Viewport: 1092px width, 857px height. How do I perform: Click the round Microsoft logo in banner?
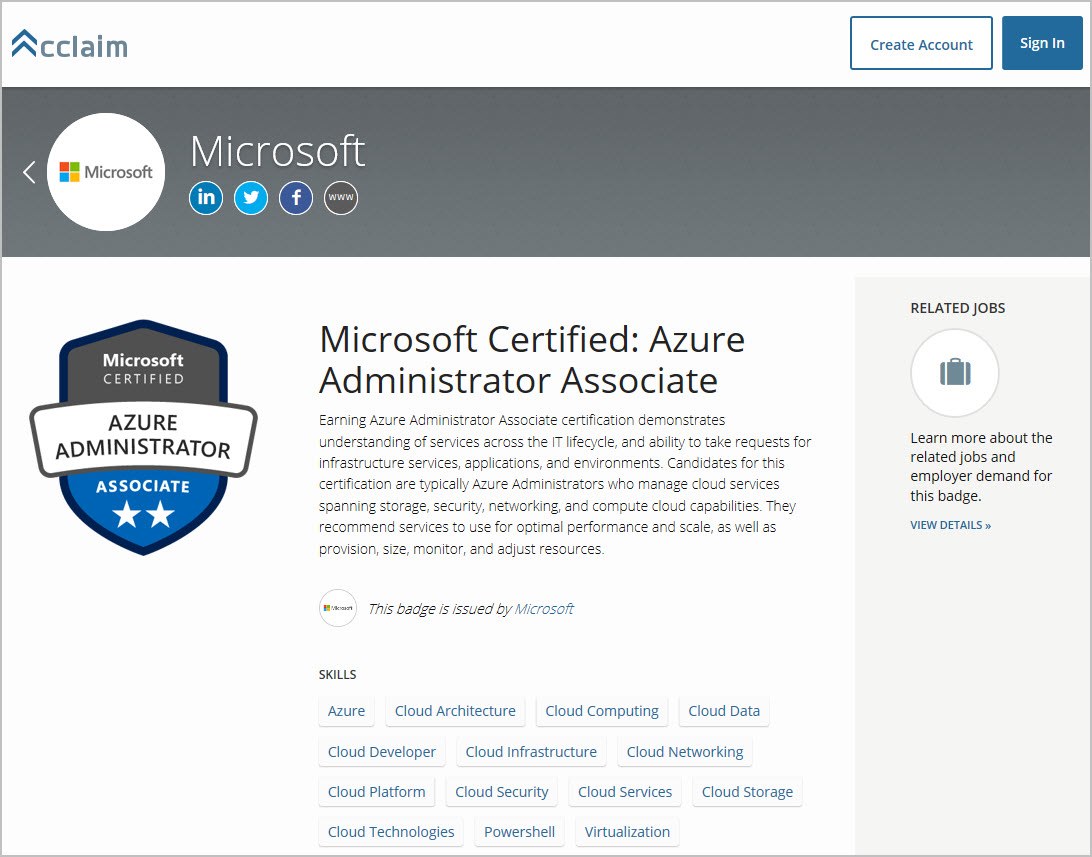coord(106,172)
